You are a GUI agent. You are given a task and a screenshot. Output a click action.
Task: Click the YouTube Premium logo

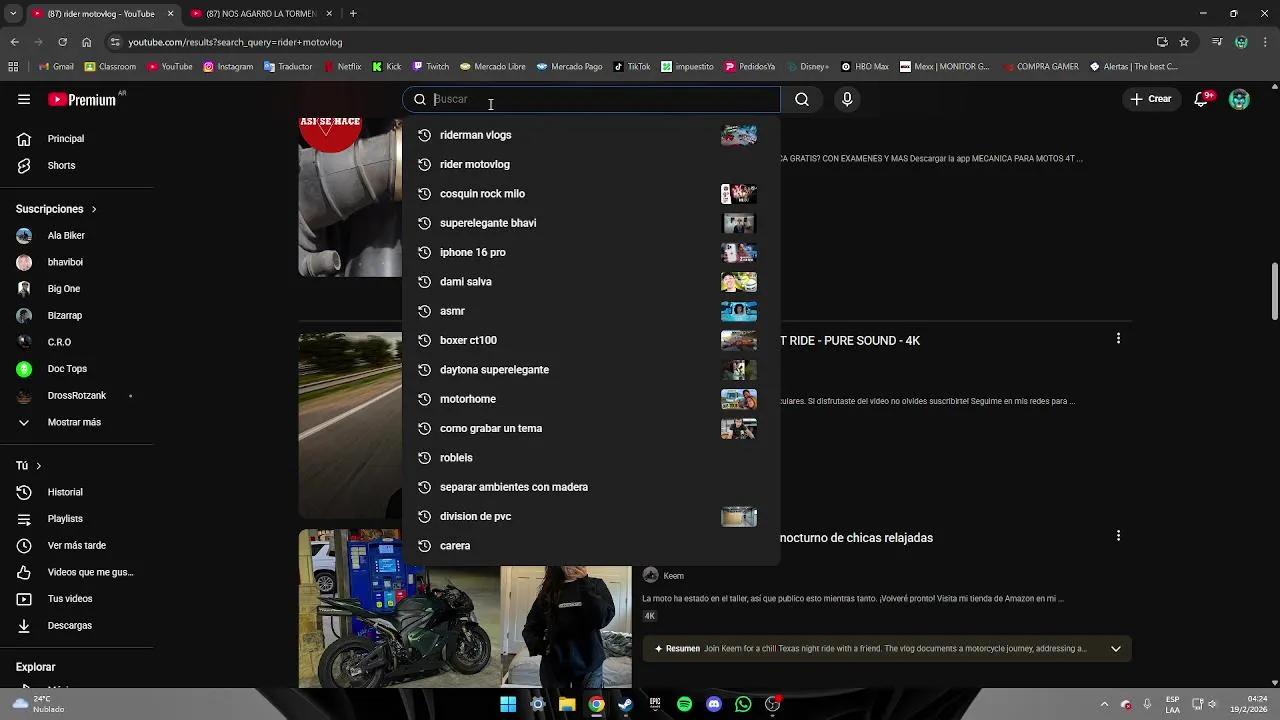tap(82, 100)
